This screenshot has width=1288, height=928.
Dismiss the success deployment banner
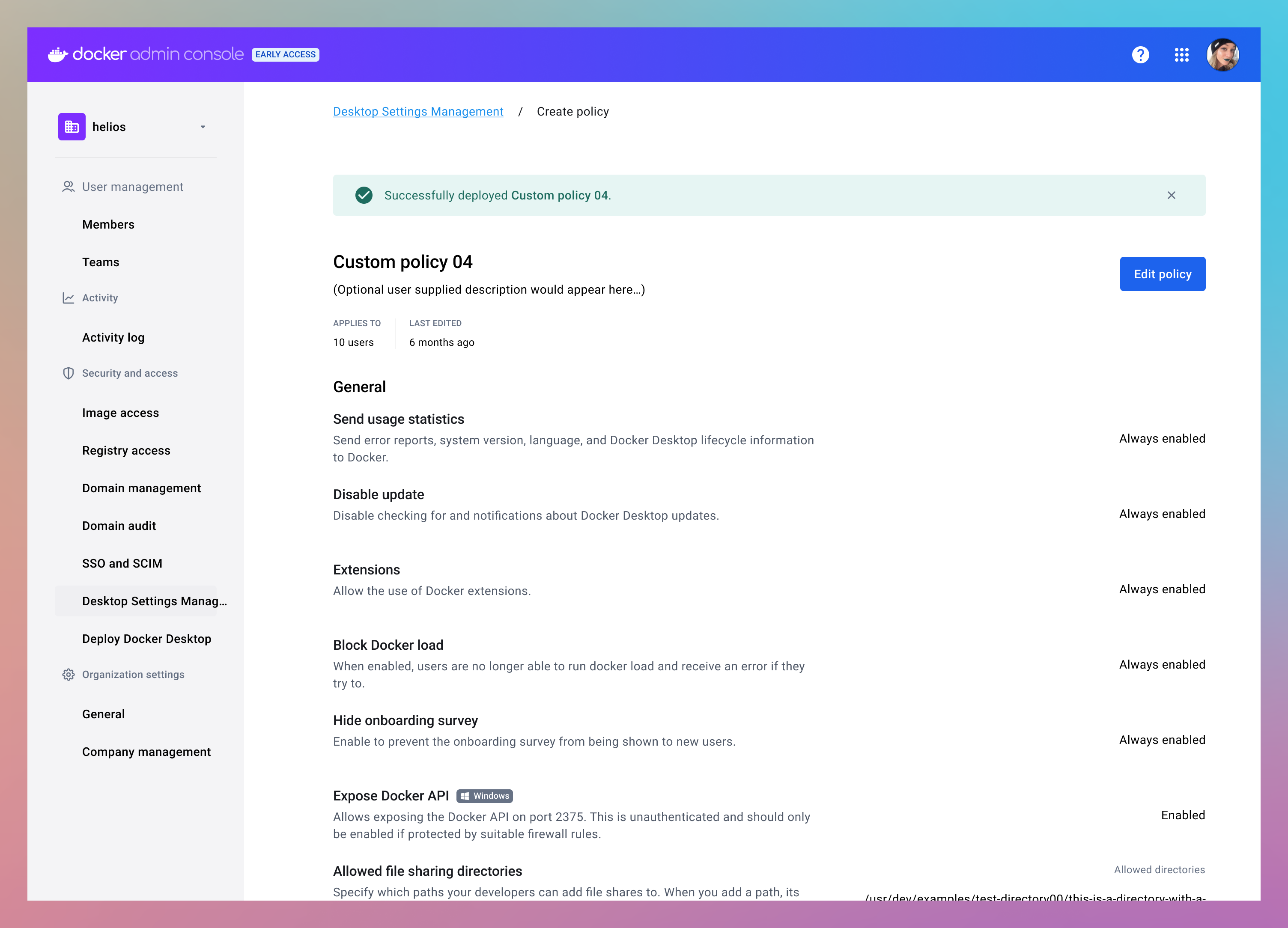pos(1171,195)
